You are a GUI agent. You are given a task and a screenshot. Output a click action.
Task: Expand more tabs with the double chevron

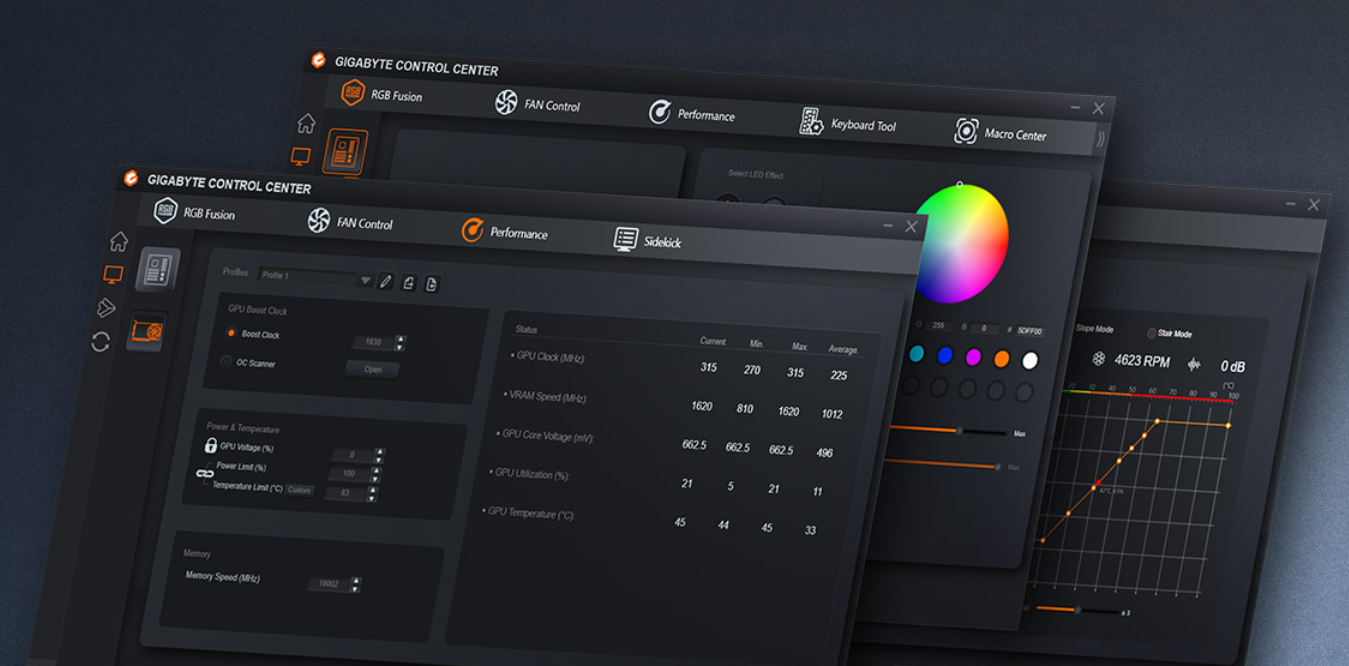coord(1100,139)
